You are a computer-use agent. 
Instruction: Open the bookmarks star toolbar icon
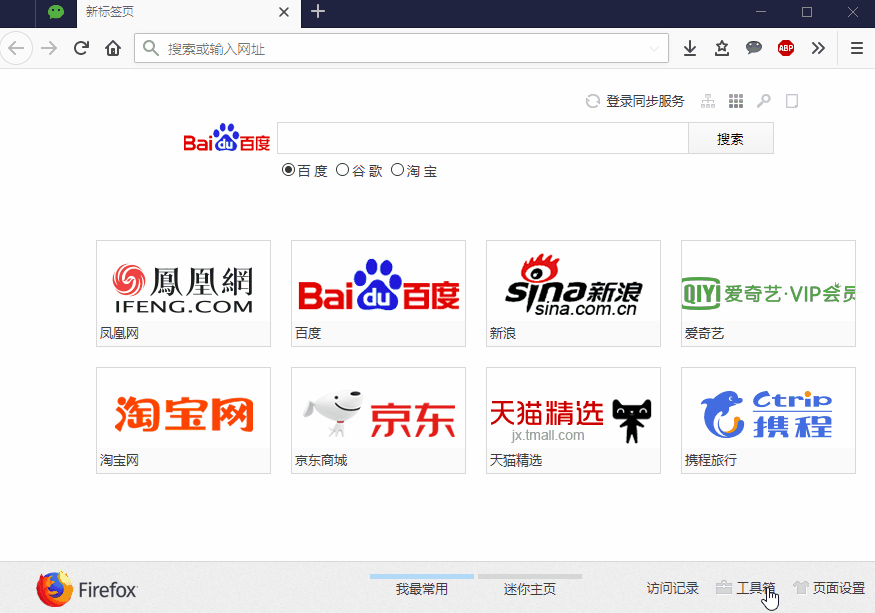(x=722, y=49)
